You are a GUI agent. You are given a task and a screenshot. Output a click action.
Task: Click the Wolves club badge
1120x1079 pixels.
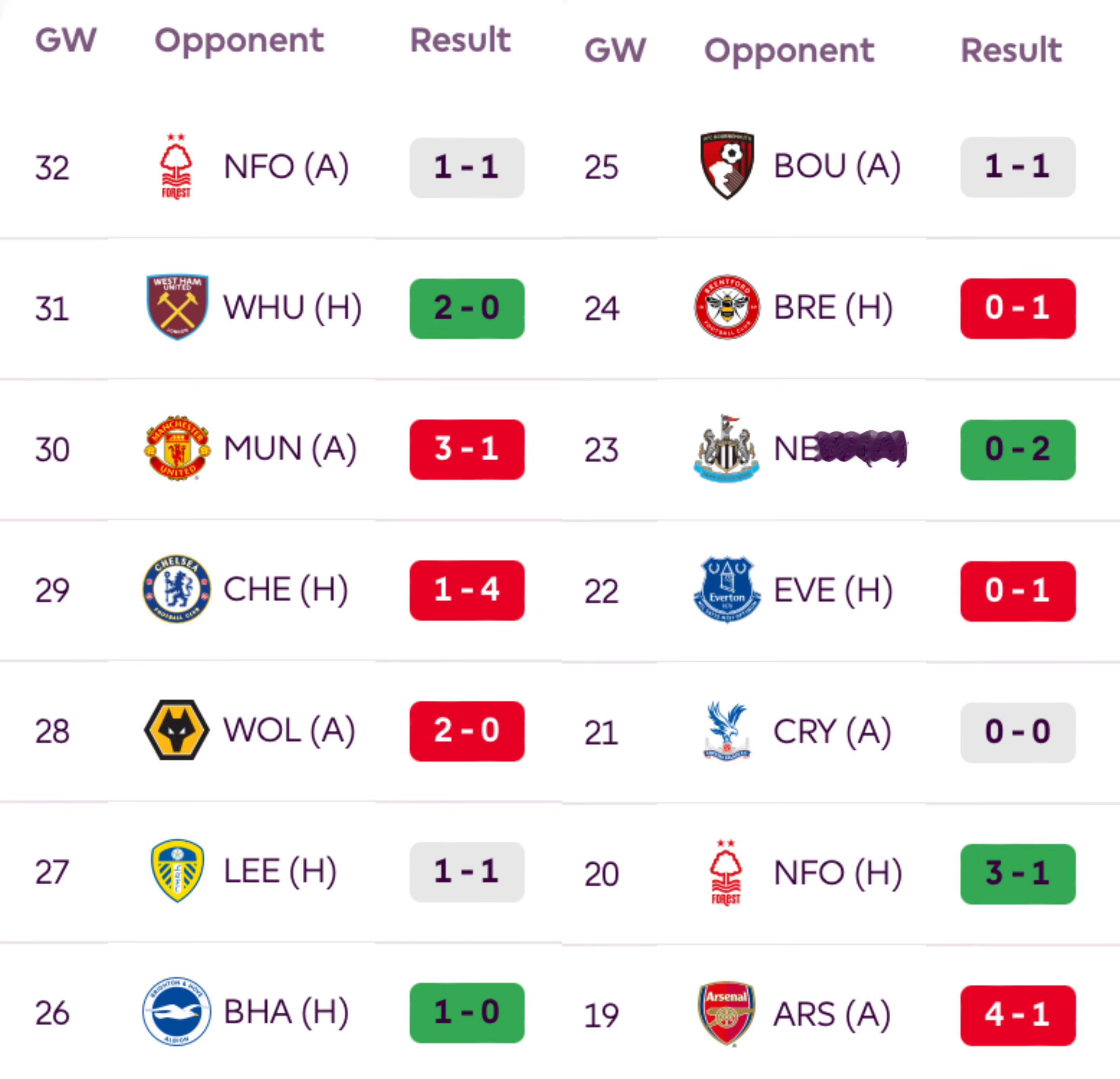coord(177,730)
